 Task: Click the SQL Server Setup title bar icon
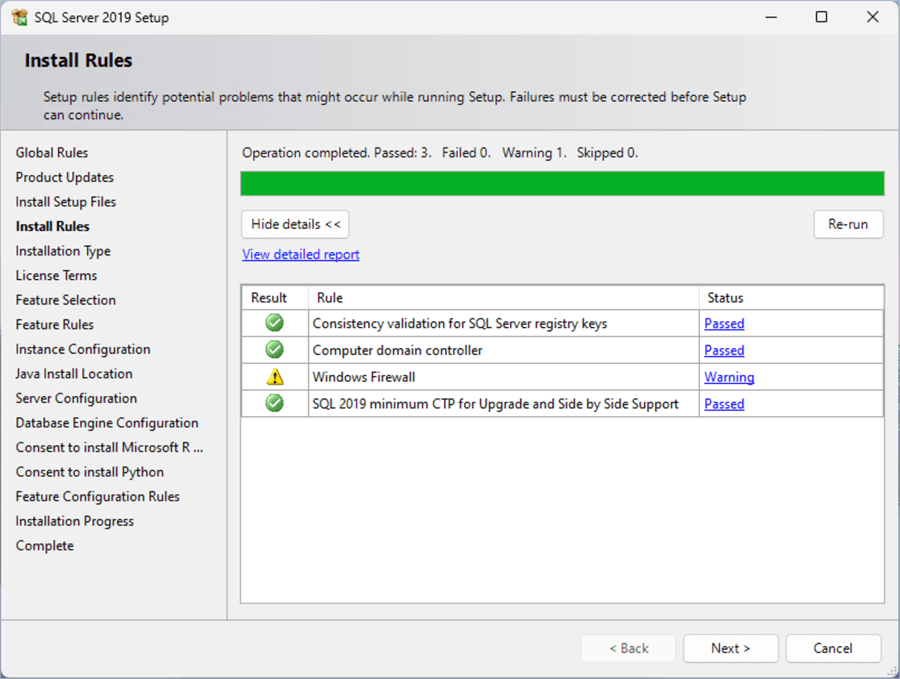(x=19, y=17)
